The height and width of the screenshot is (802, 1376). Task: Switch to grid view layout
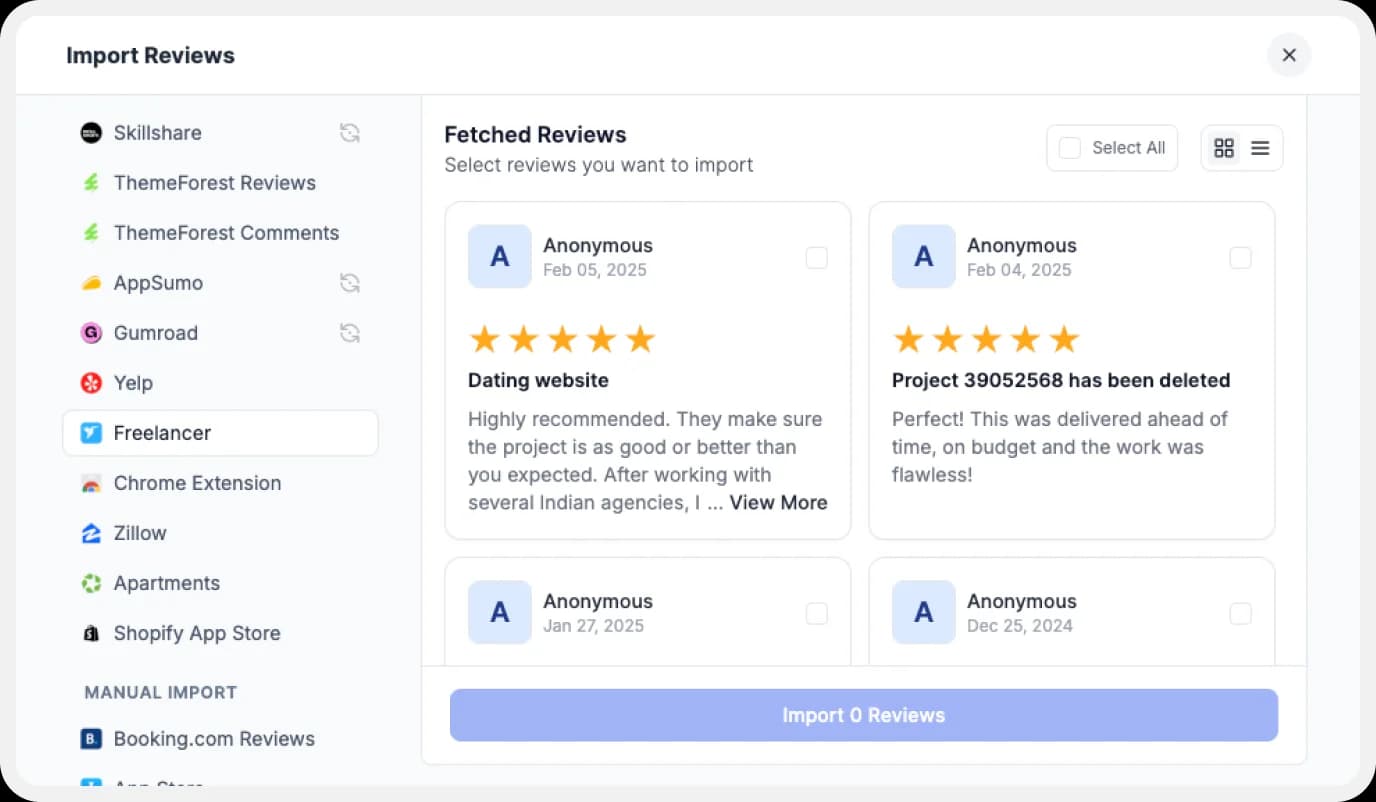click(x=1224, y=147)
